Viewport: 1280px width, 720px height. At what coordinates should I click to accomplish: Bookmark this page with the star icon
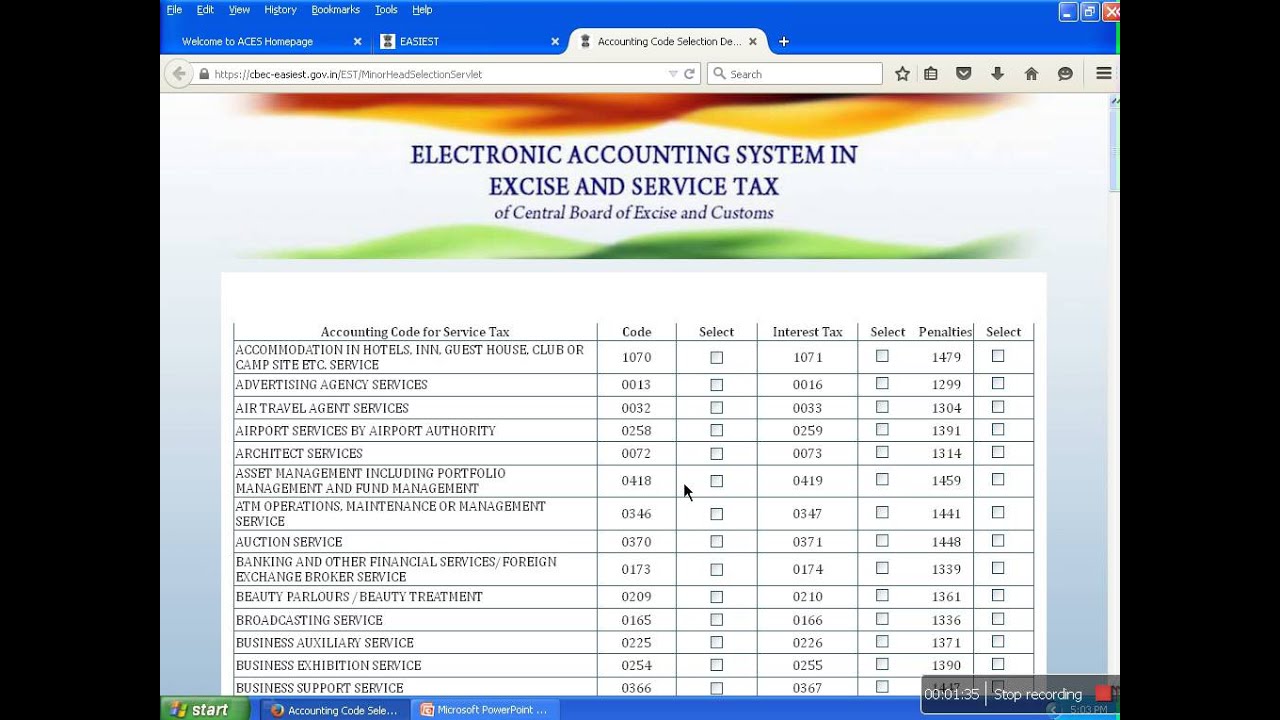click(x=902, y=74)
